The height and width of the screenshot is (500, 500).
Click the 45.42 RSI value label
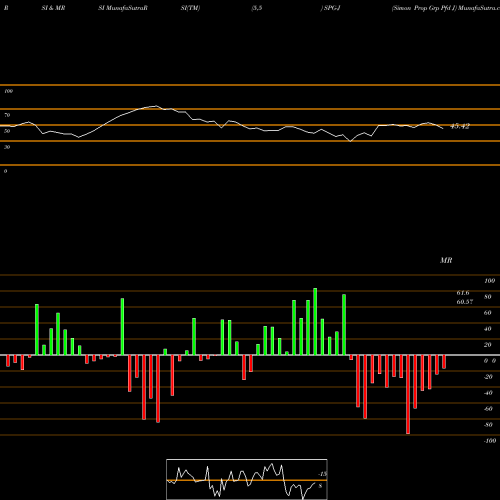click(x=460, y=126)
